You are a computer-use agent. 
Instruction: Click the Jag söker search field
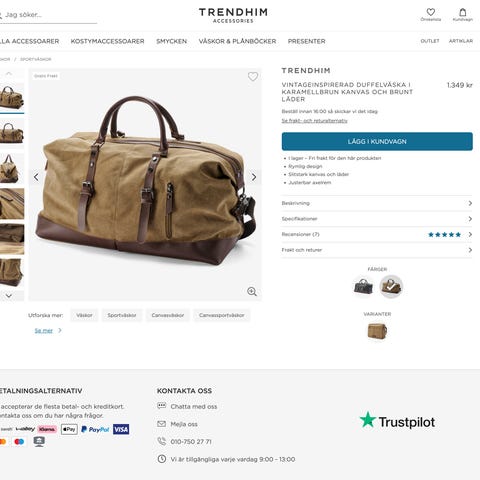[48, 15]
